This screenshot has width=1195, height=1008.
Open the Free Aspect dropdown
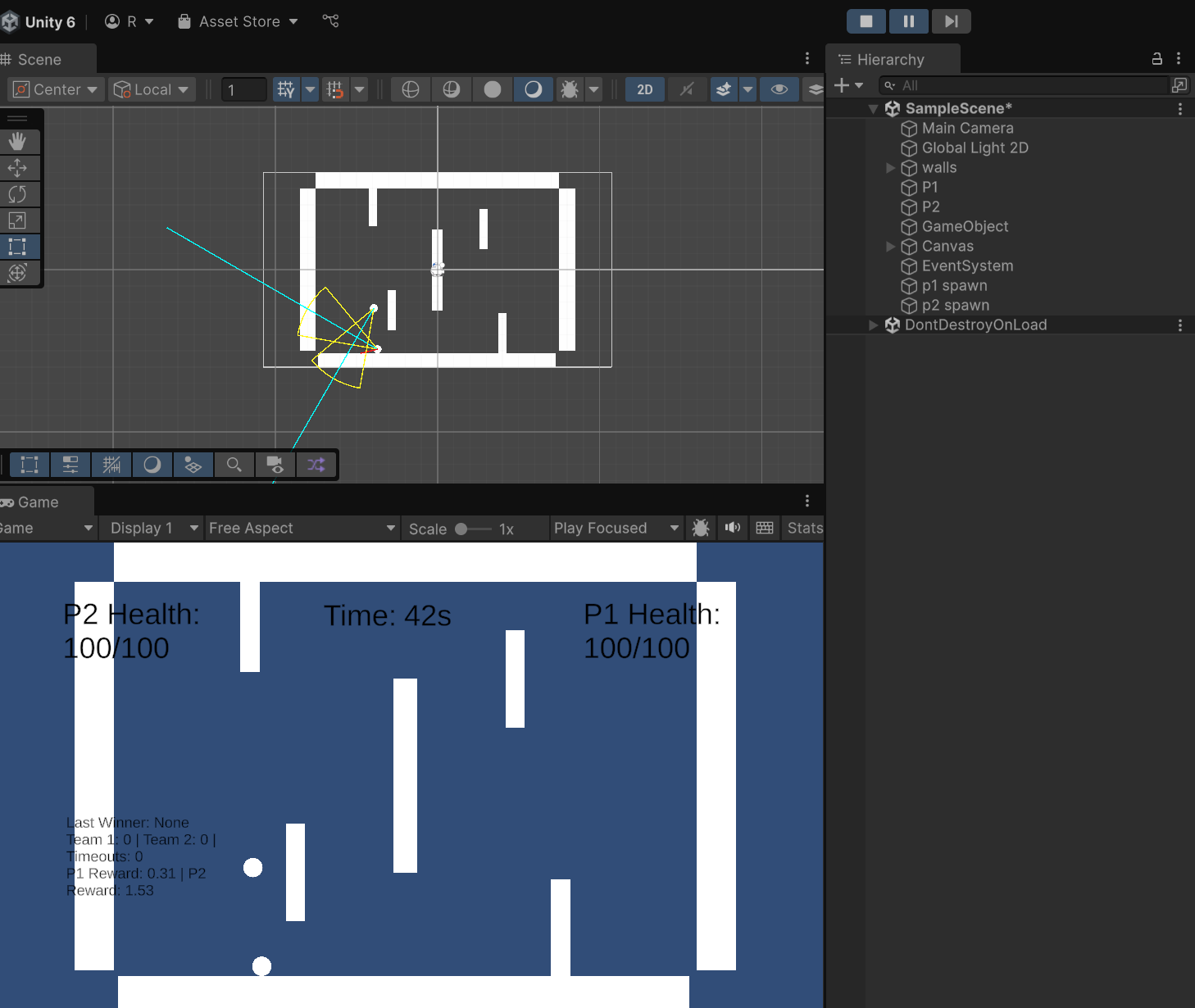[x=302, y=528]
